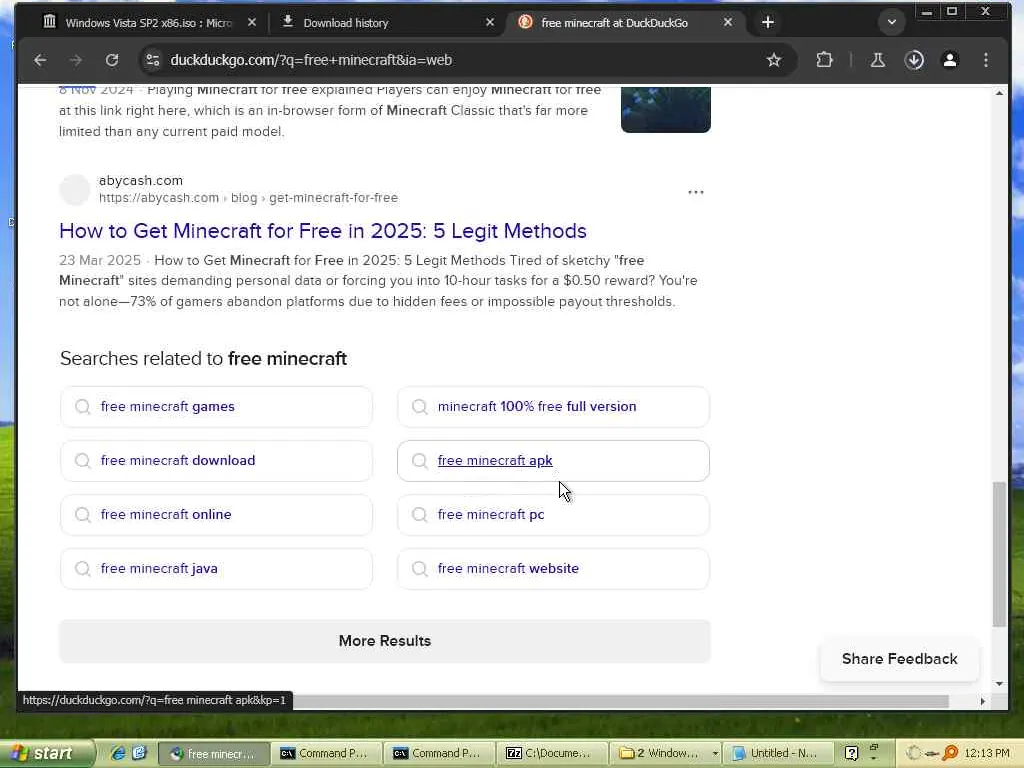Switch to the second Command Prompt taskbar button
1024x768 pixels.
(x=440, y=754)
